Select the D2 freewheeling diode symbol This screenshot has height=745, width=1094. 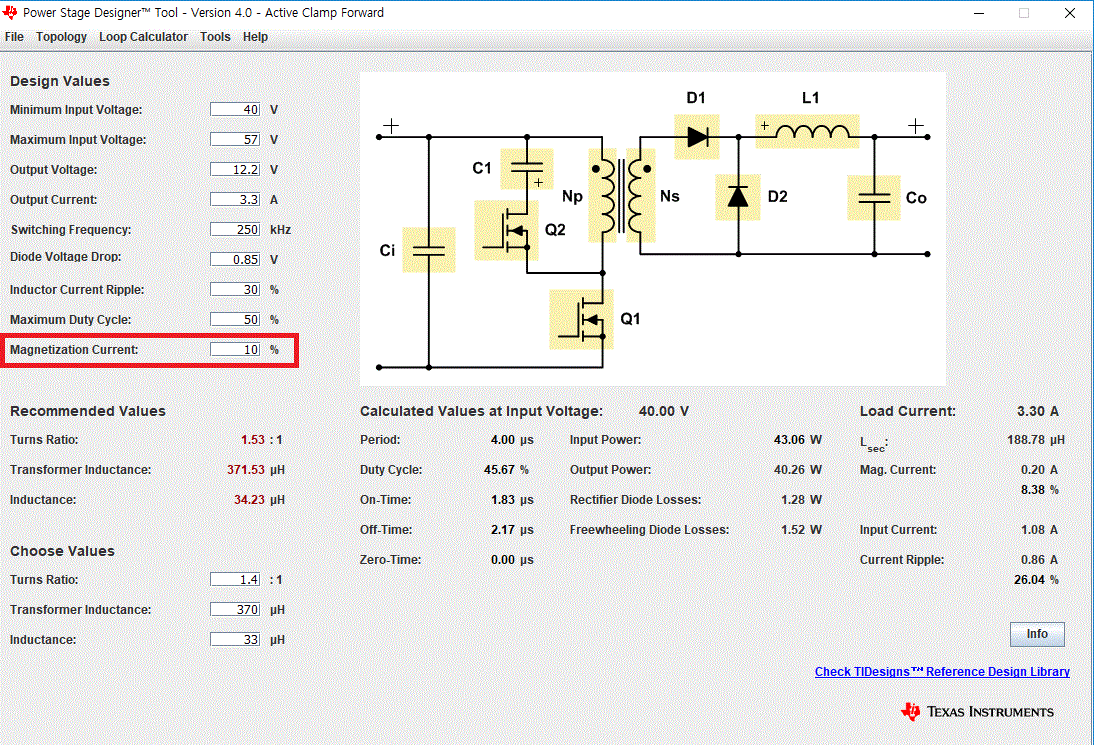coord(737,197)
